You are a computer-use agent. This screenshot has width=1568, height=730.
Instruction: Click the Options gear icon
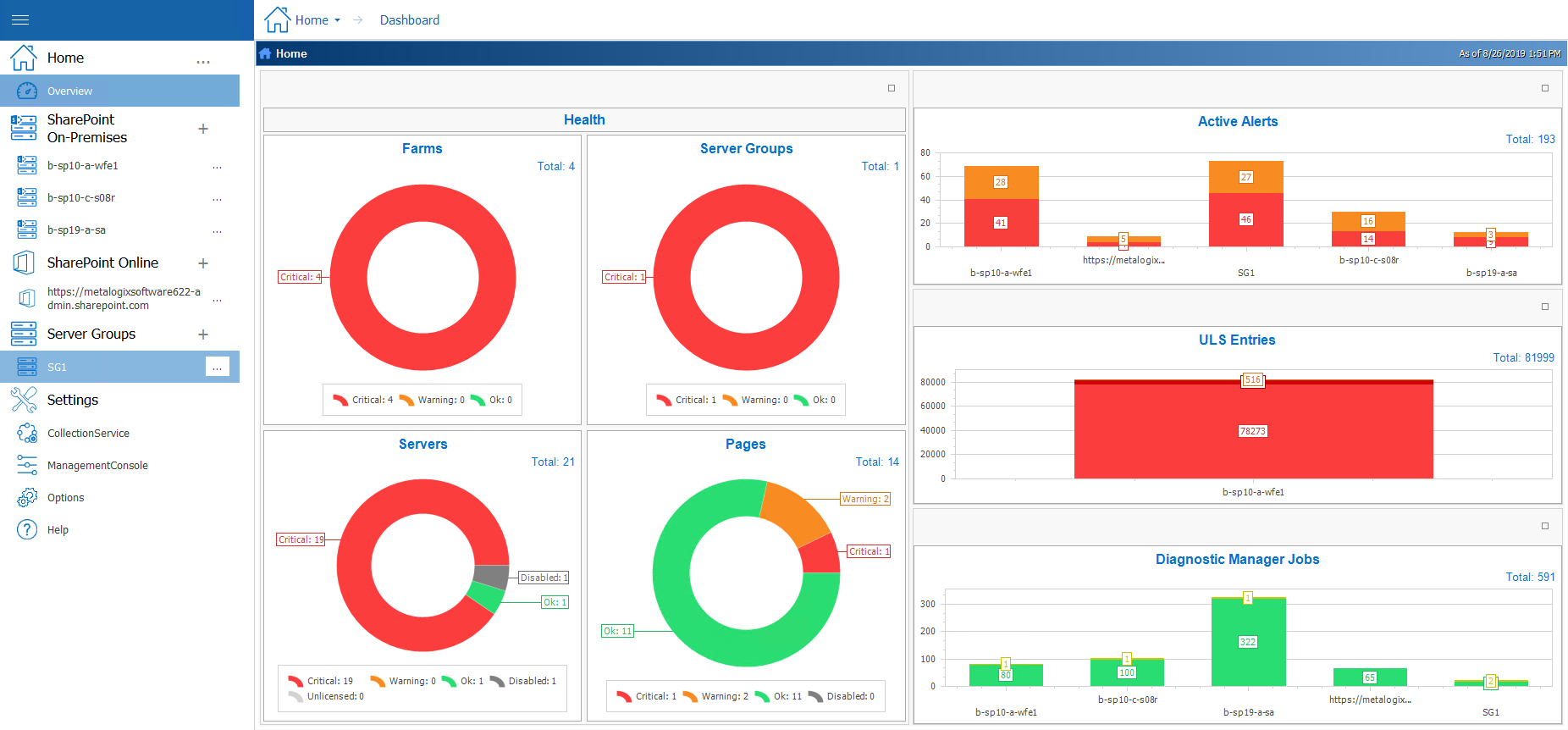pos(27,497)
